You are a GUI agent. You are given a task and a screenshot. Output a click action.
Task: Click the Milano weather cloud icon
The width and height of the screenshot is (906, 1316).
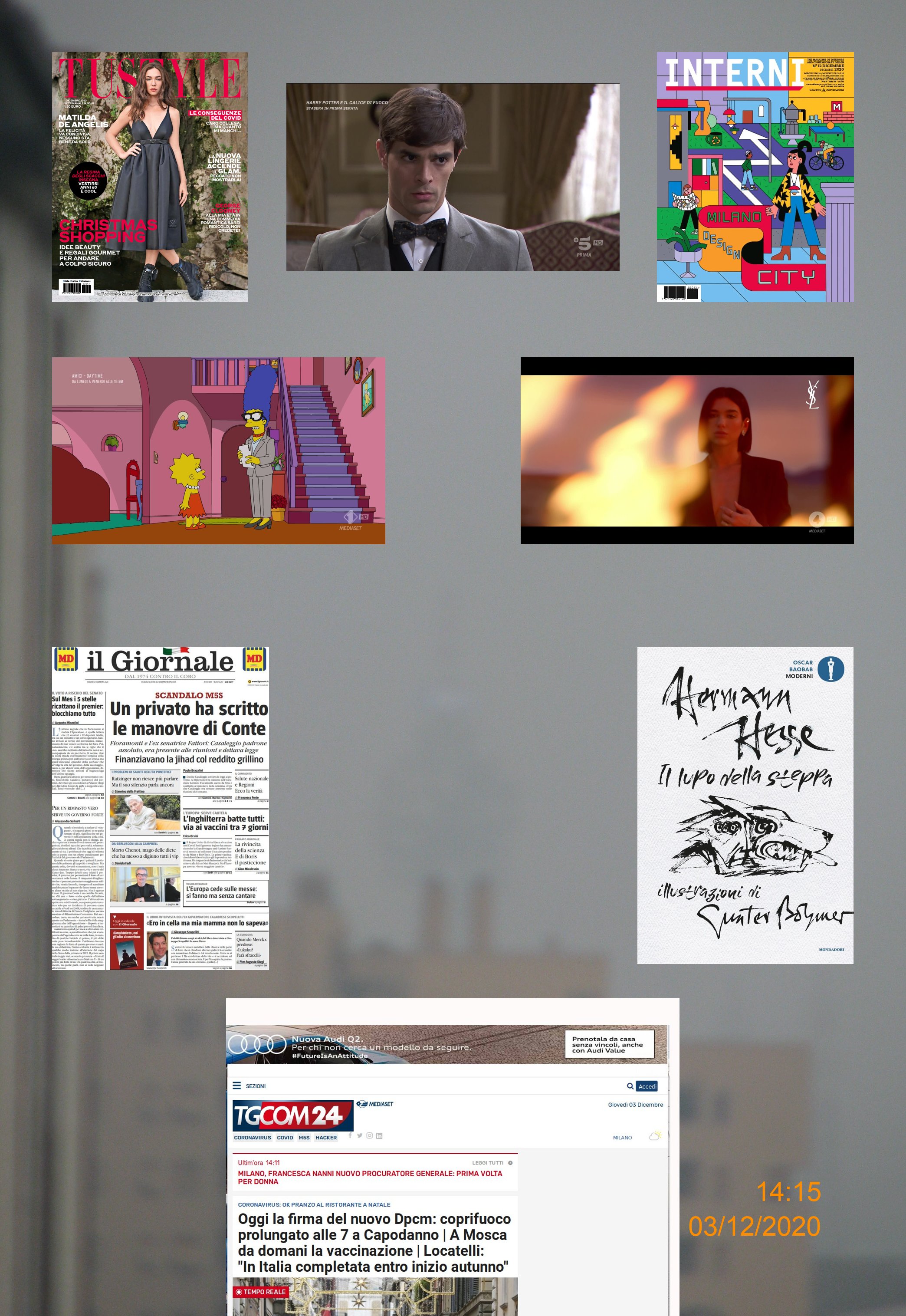pos(655,1136)
